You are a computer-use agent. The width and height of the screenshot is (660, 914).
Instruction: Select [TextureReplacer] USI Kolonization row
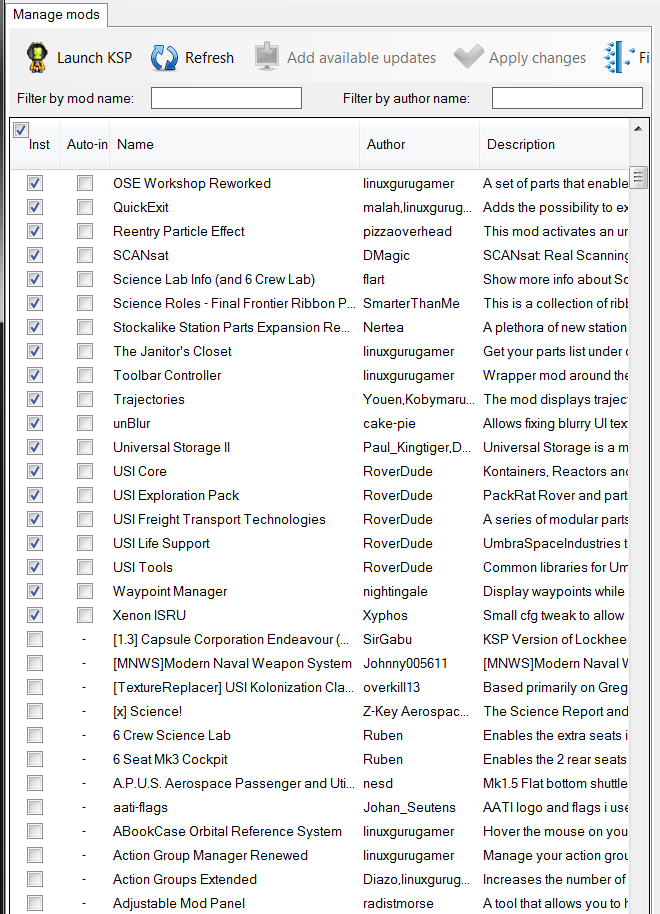click(320, 687)
